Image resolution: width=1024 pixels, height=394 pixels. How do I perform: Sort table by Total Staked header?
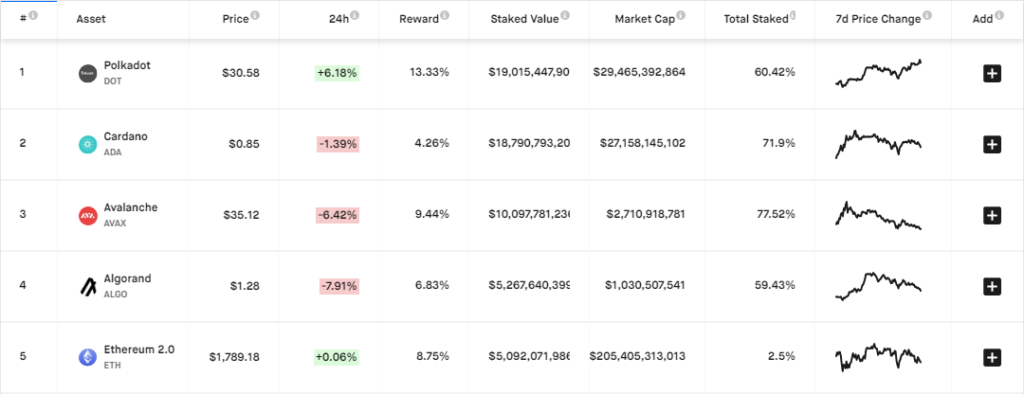tap(756, 19)
